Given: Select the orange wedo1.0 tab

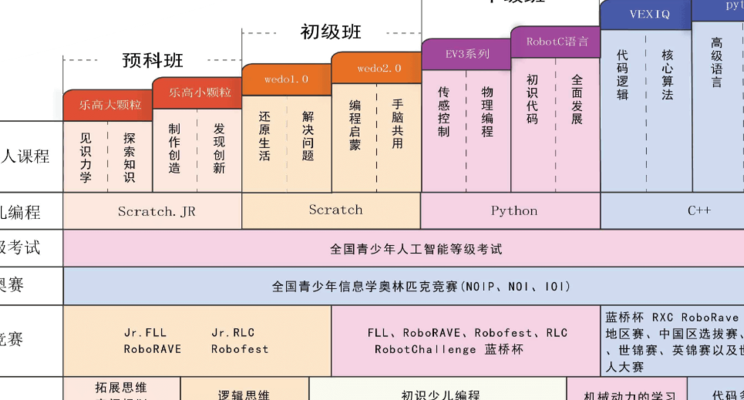Looking at the screenshot, I should pos(287,79).
